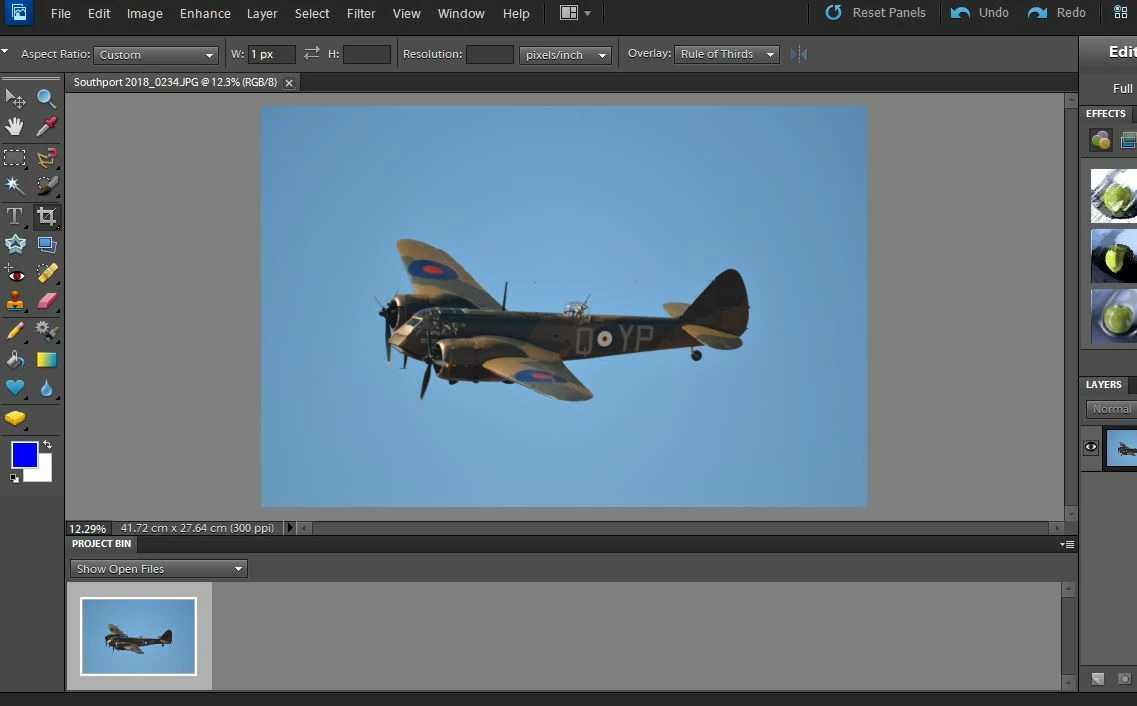Open the arrange documents layout icon
This screenshot has width=1137, height=706.
coord(569,13)
